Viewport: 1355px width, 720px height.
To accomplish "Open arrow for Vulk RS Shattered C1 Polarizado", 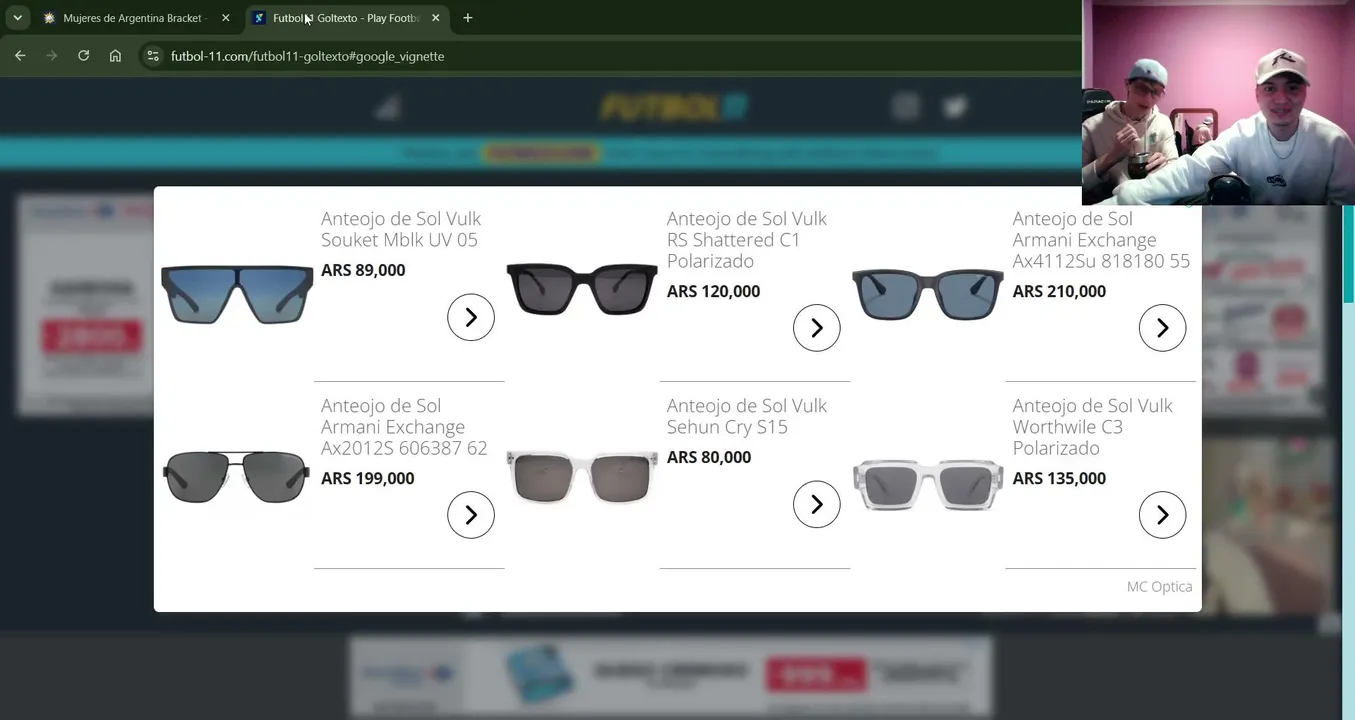I will [x=817, y=328].
